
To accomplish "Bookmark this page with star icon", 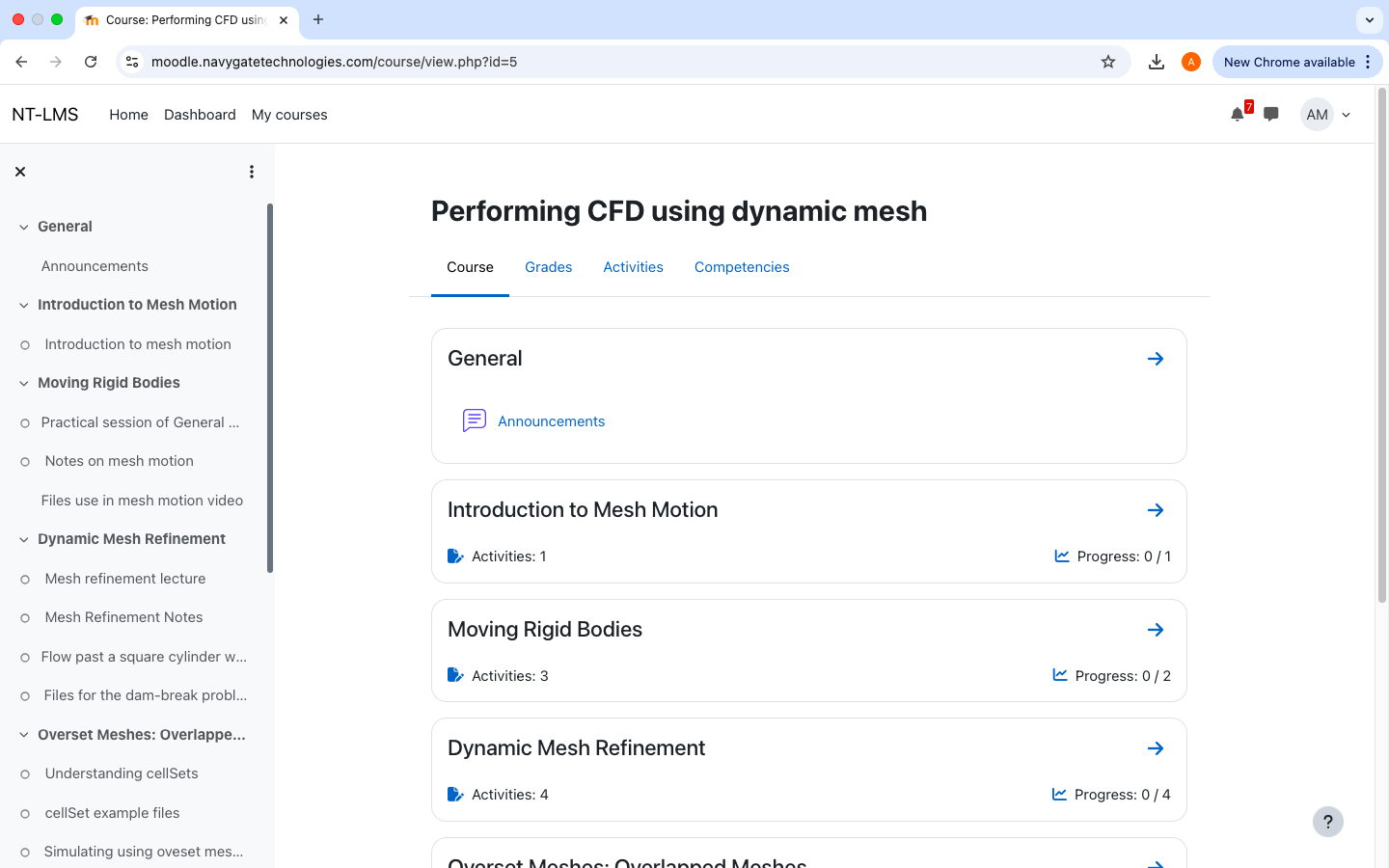I will point(1108,62).
